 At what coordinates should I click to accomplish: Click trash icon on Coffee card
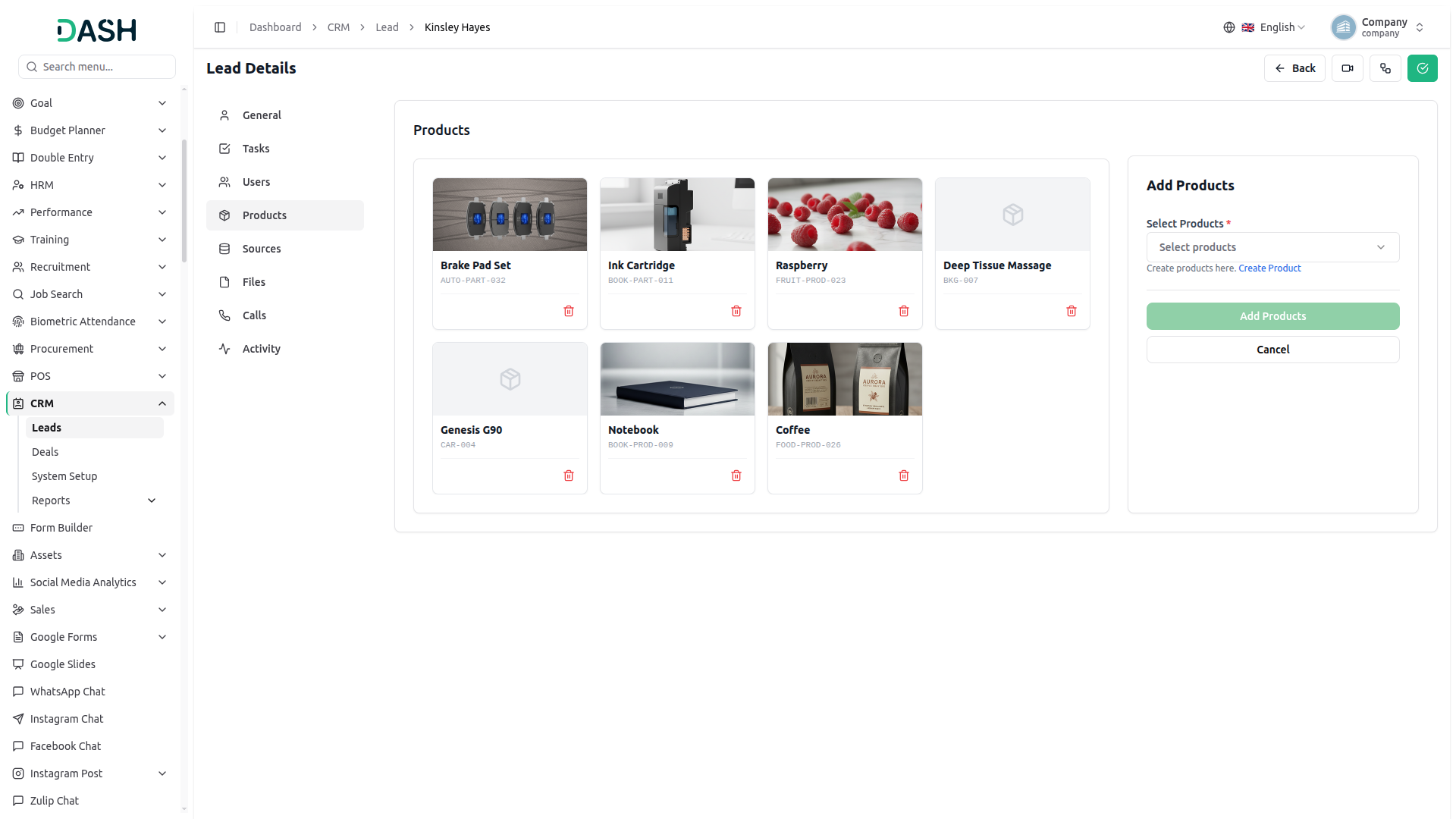(904, 475)
